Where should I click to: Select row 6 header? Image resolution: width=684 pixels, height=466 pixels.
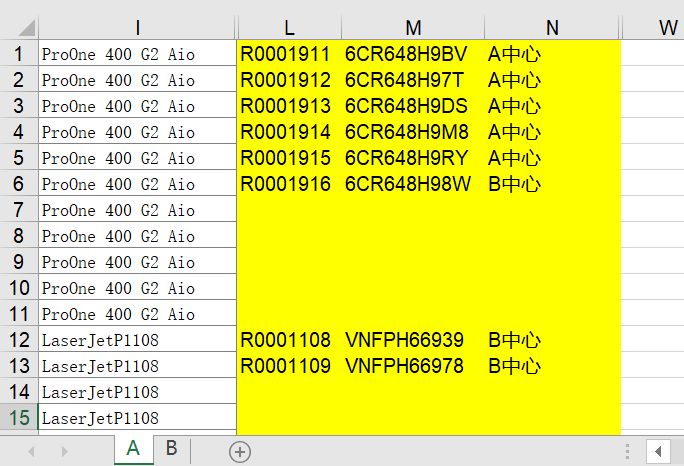click(x=19, y=183)
